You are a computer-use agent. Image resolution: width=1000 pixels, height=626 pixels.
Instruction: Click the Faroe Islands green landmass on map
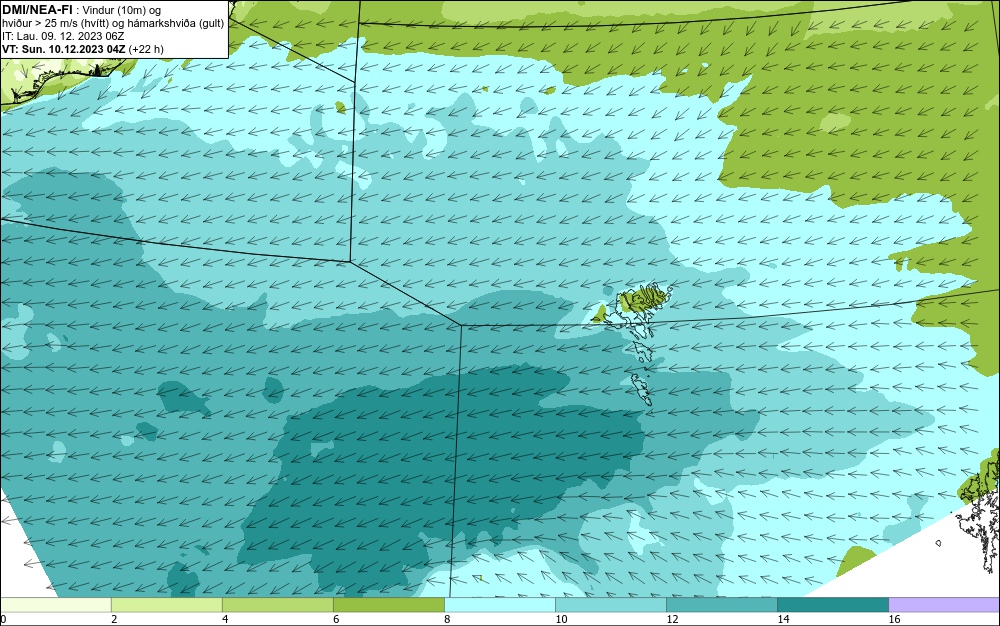(x=643, y=299)
